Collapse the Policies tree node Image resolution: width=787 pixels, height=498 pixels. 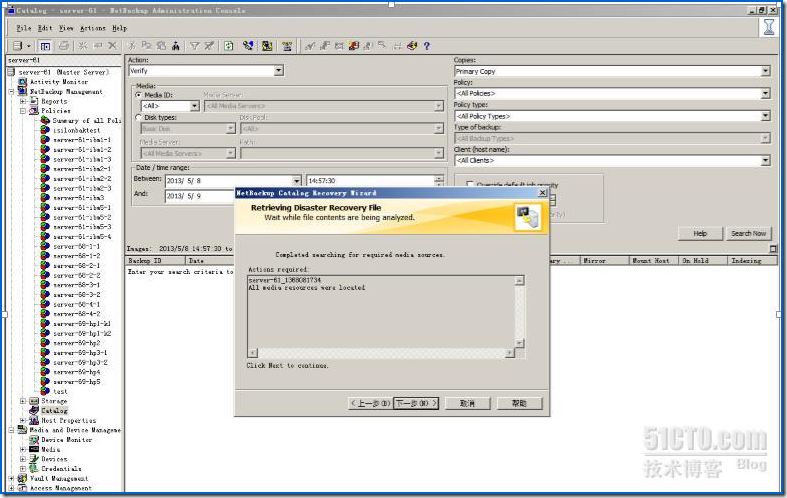click(x=23, y=111)
